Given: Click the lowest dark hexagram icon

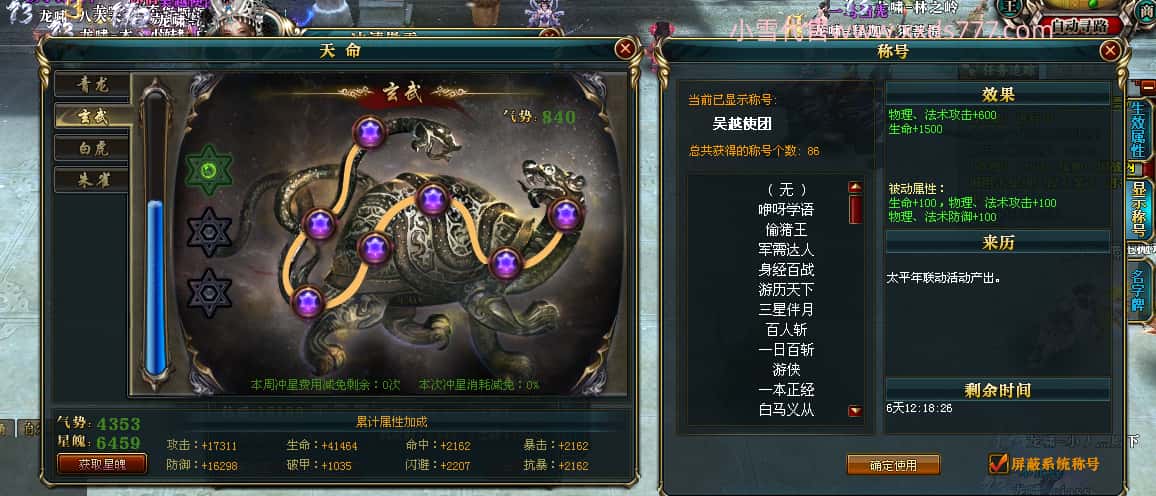Looking at the screenshot, I should coord(209,293).
